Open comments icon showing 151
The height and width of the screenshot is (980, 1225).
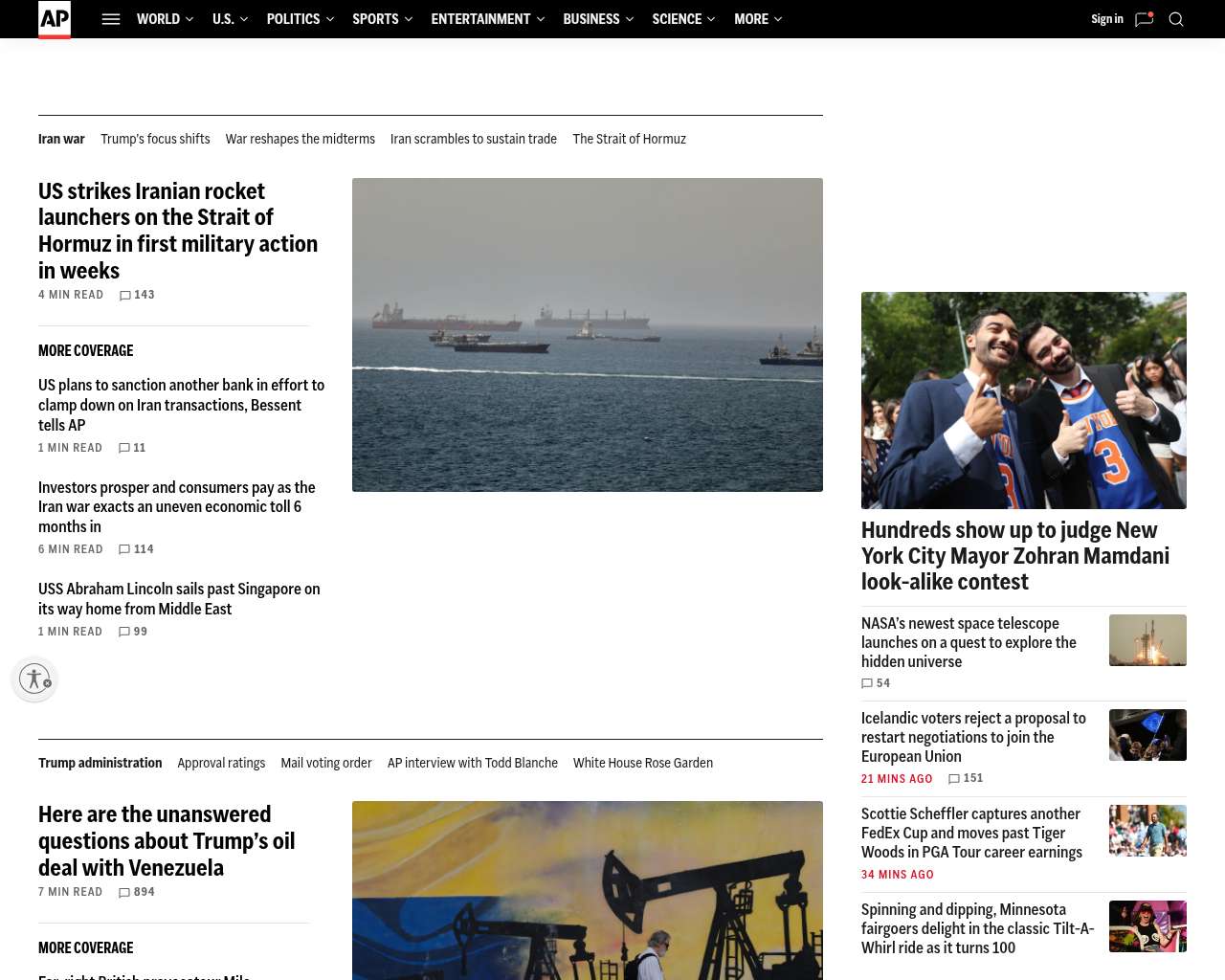954,779
